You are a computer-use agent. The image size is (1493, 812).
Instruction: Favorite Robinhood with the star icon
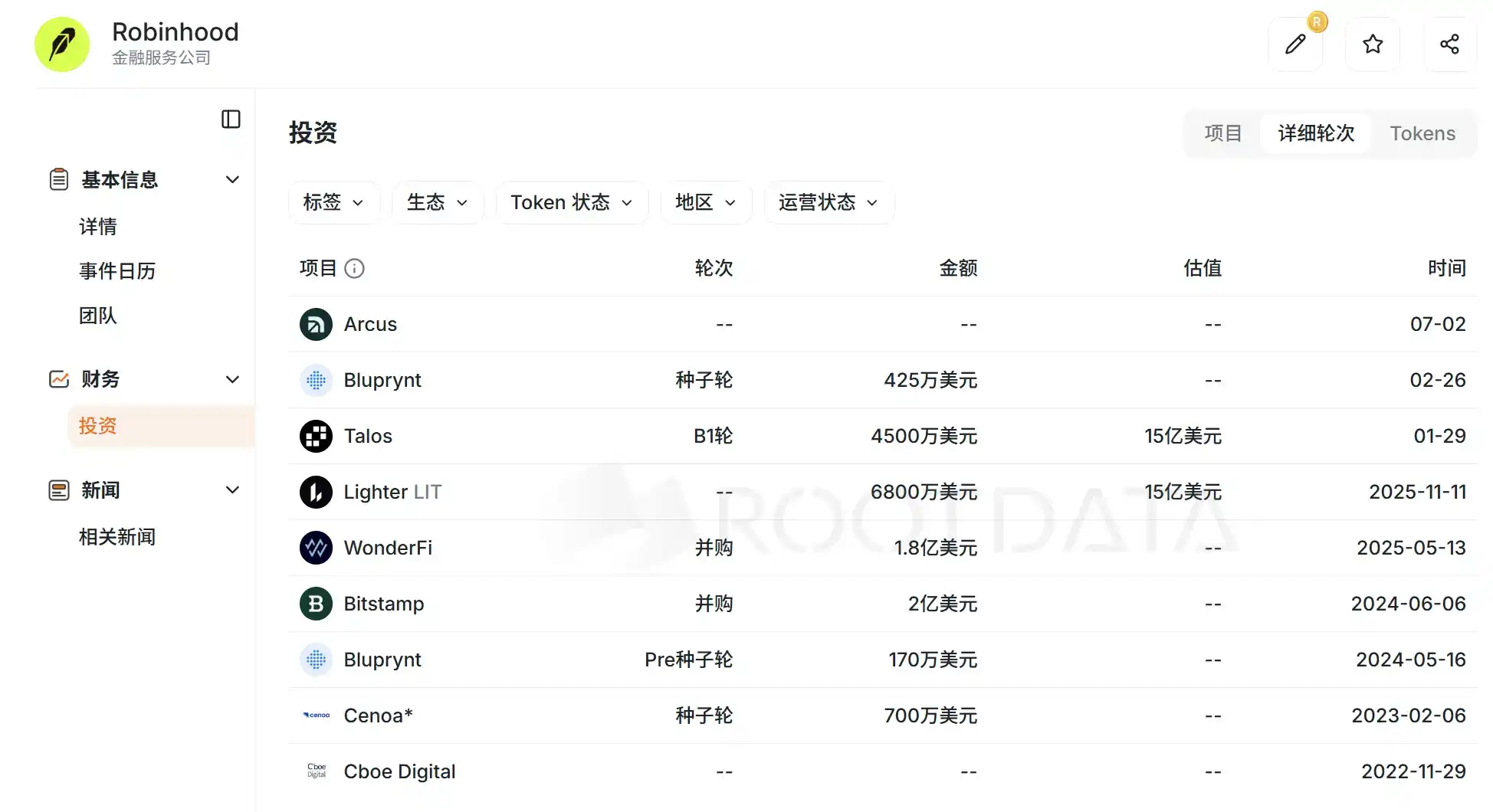tap(1373, 44)
